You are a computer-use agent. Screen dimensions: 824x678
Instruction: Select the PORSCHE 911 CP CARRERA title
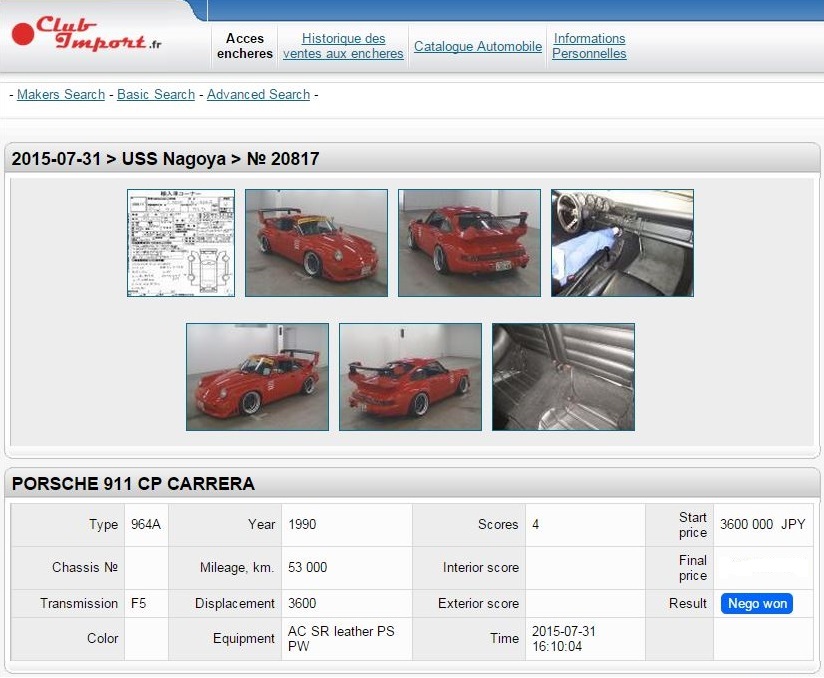(x=133, y=484)
